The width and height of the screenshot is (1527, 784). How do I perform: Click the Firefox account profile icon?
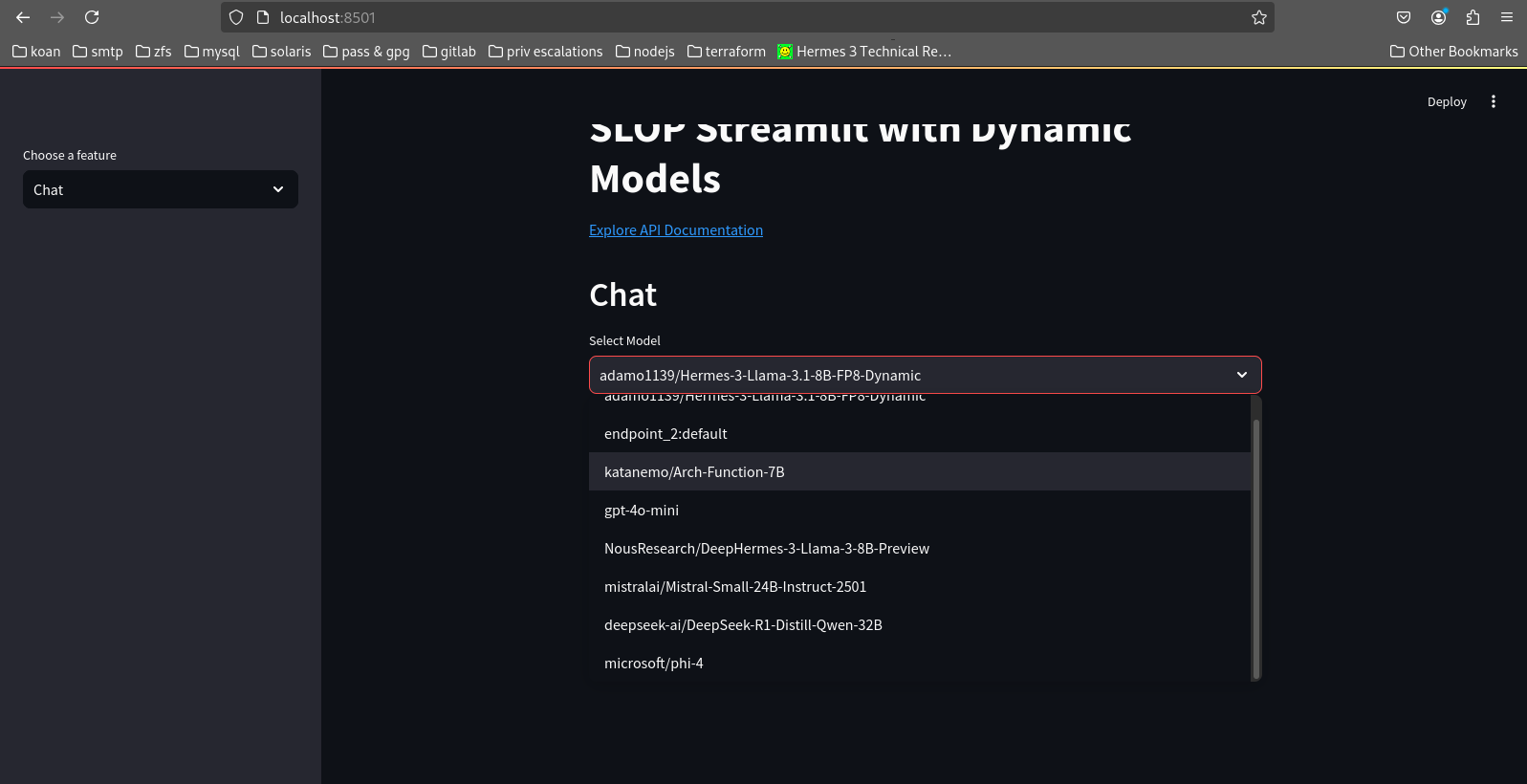coord(1438,17)
